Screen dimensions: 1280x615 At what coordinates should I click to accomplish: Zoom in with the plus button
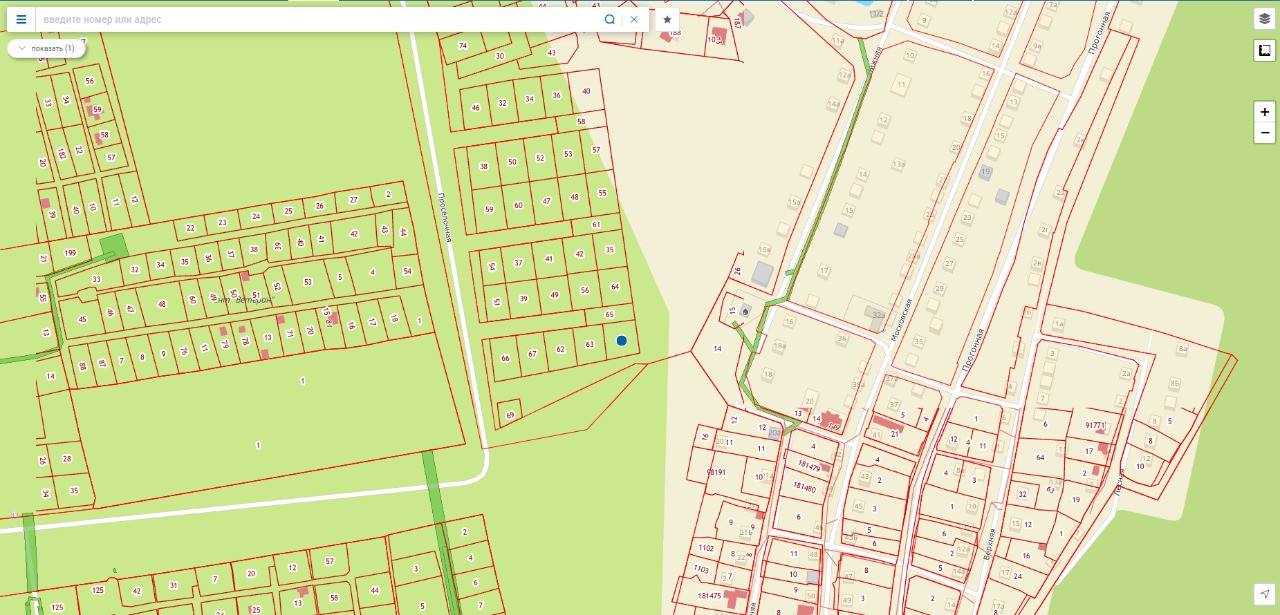pyautogui.click(x=1264, y=111)
